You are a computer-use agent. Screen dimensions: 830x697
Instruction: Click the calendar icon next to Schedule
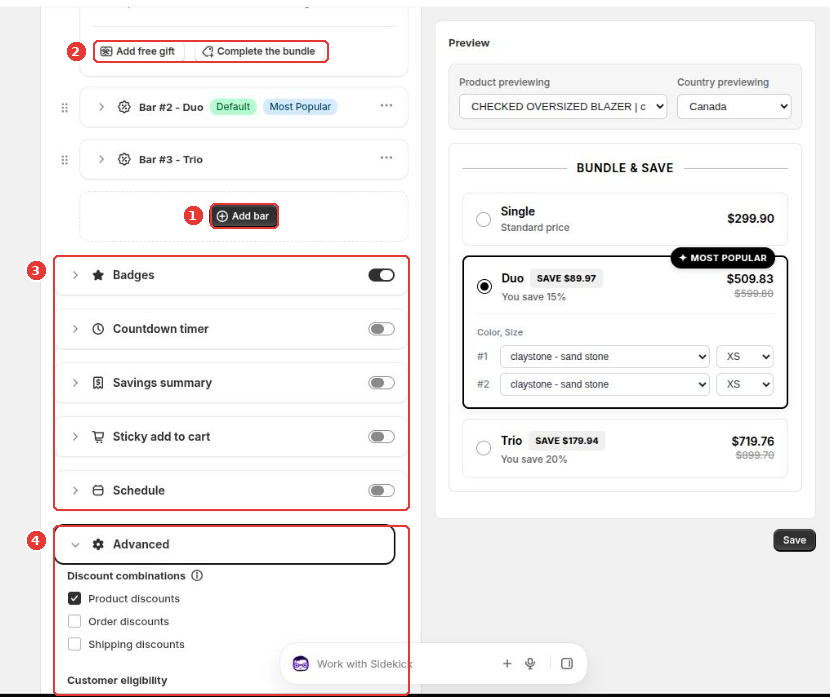point(98,491)
